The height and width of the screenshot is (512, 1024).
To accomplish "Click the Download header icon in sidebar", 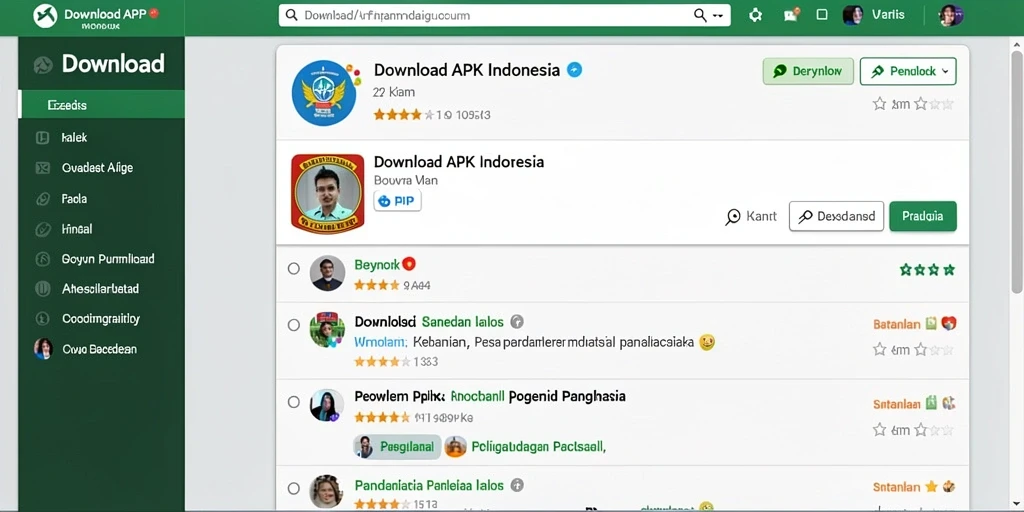I will point(43,65).
